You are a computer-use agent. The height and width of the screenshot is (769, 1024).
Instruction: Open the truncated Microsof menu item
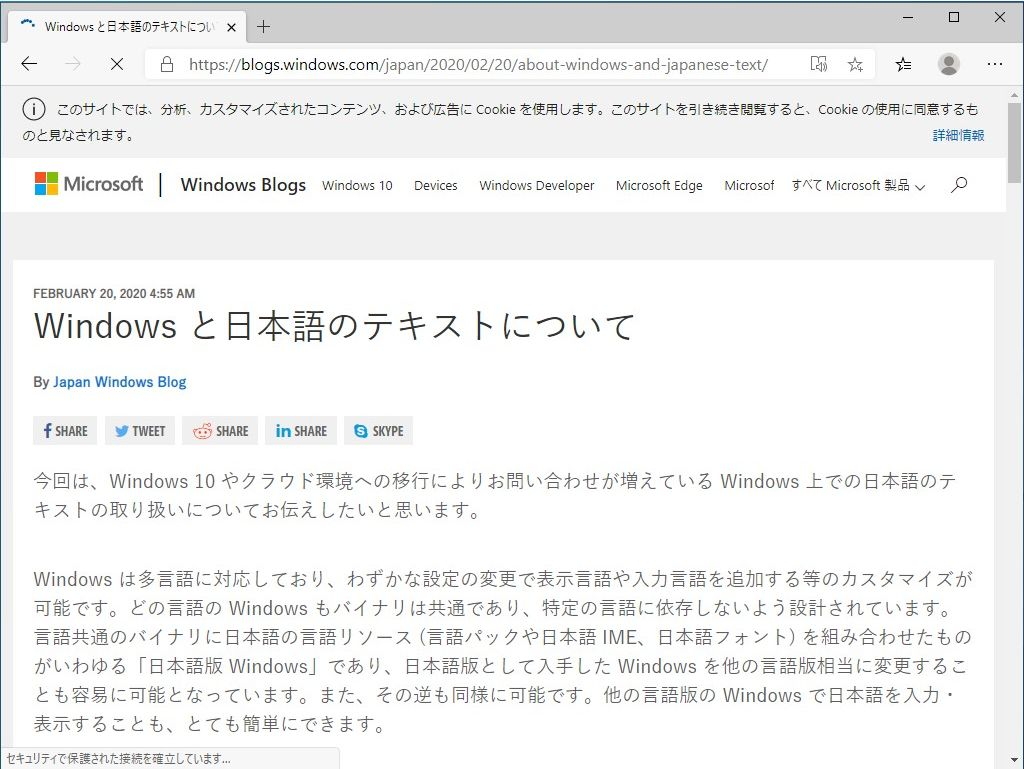[749, 185]
